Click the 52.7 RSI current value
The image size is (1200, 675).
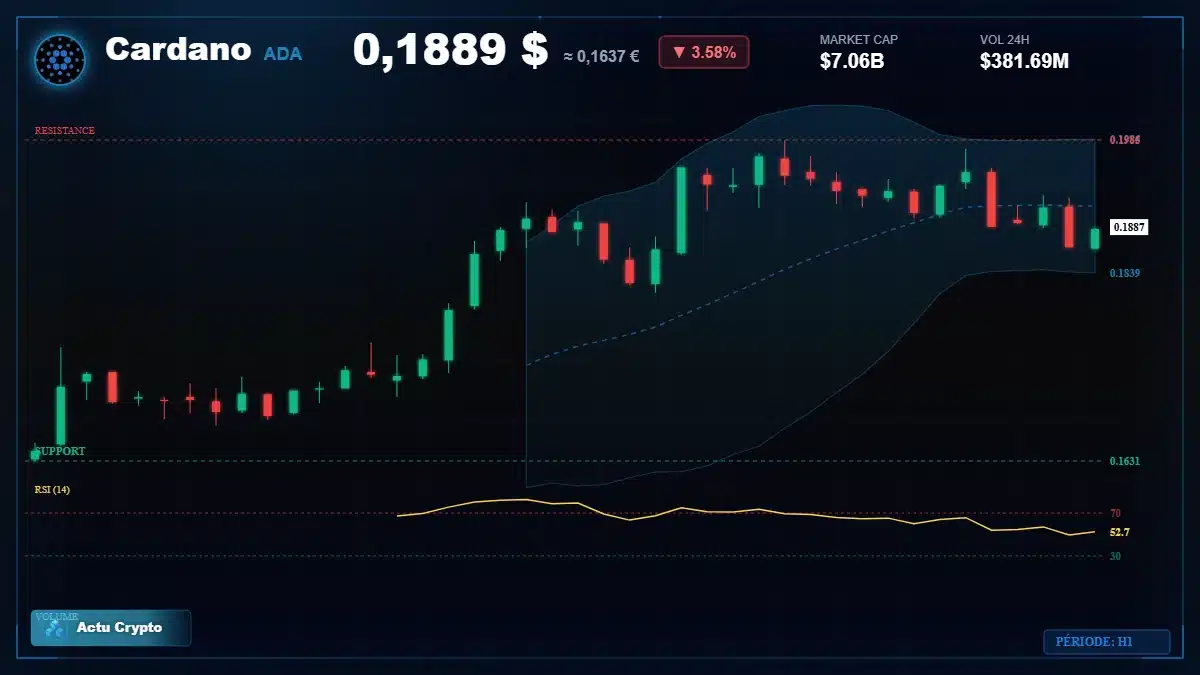(1120, 532)
